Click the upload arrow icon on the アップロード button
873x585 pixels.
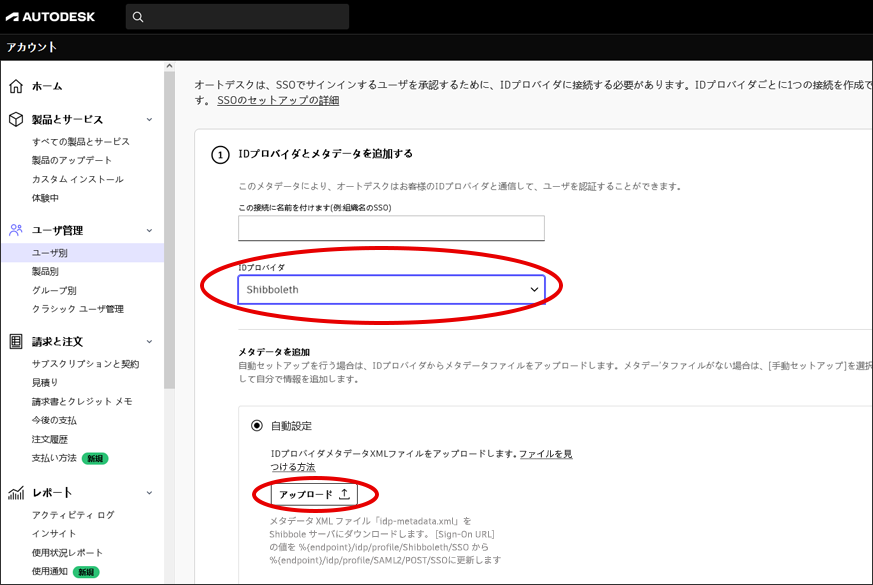coord(345,494)
